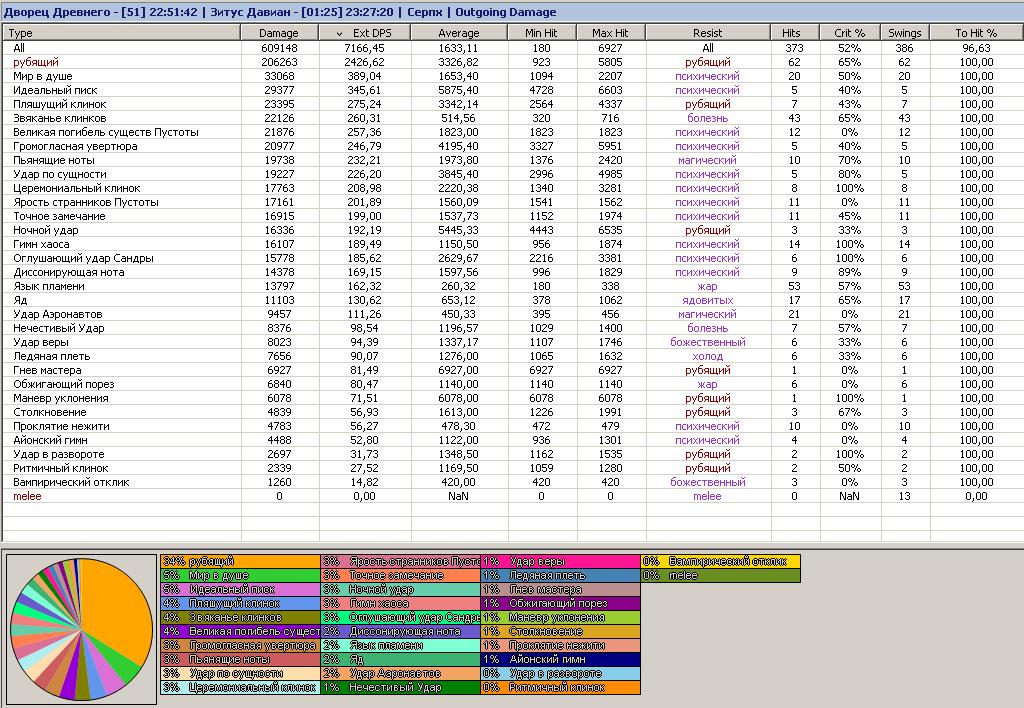Viewport: 1024px width, 708px height.
Task: Select the 'Язык пламени' table row
Action: [x=512, y=286]
